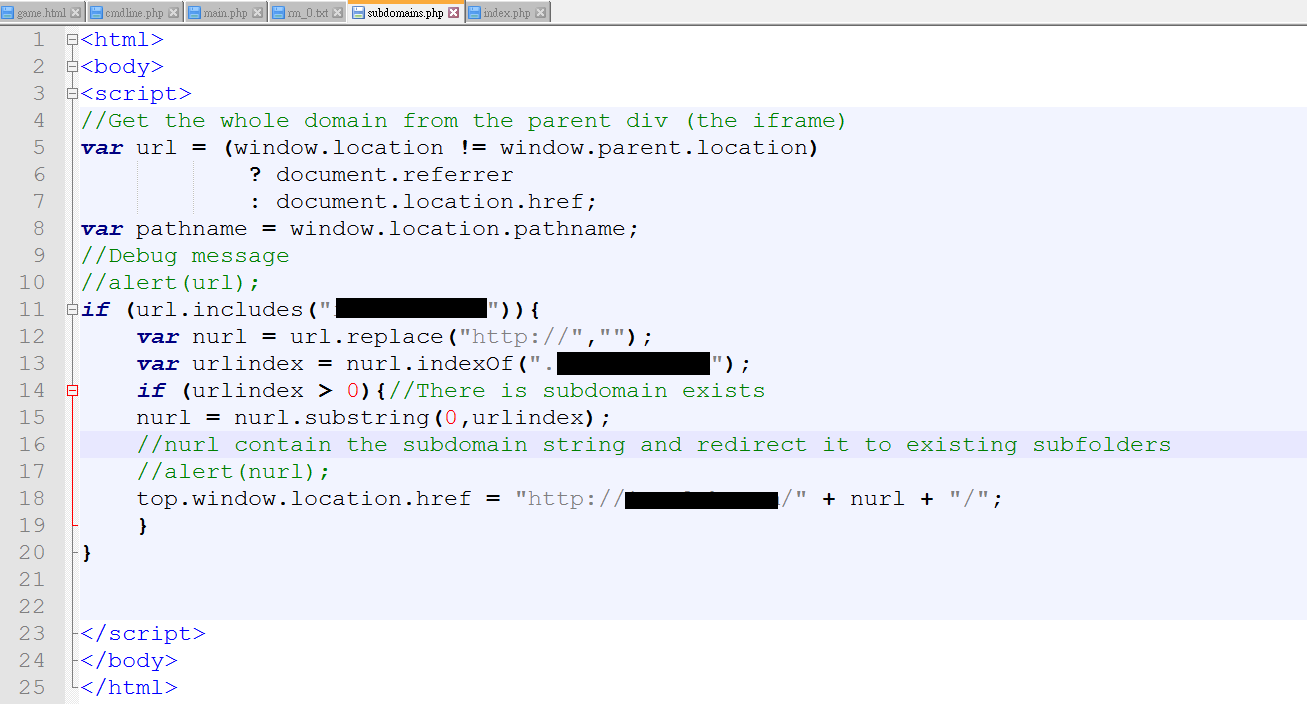Close the rm_0.txt tab

338,13
